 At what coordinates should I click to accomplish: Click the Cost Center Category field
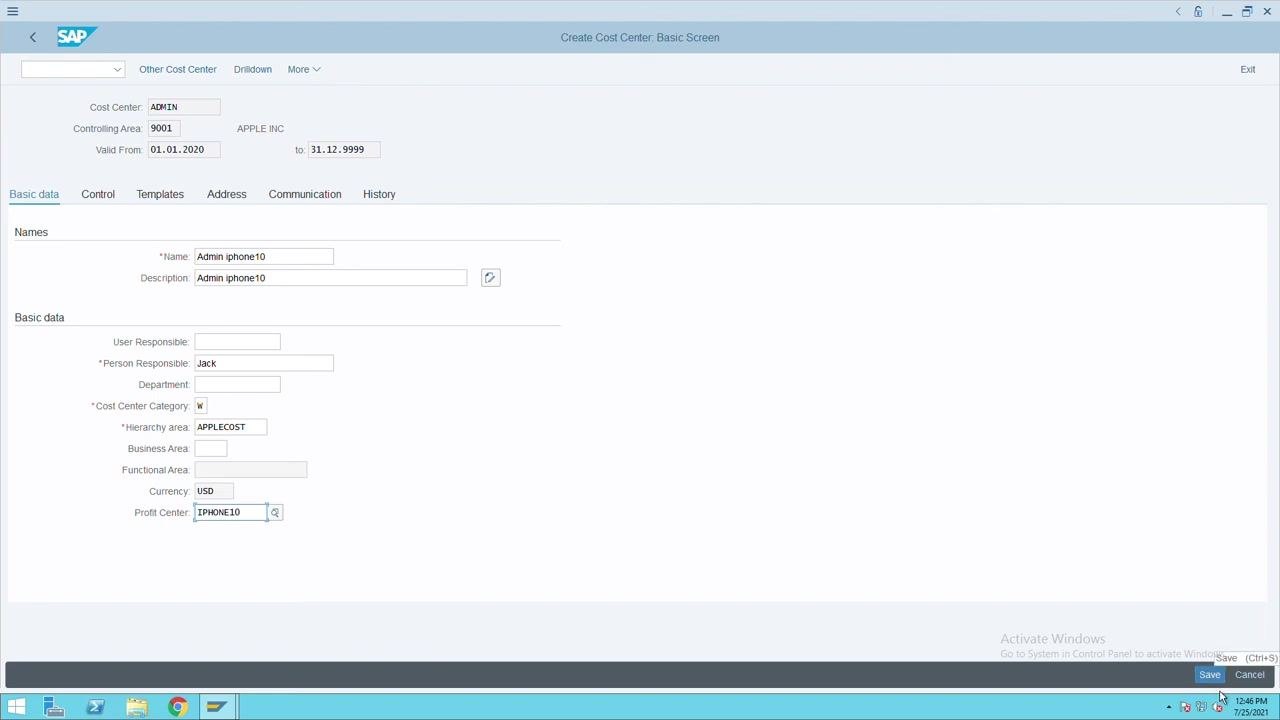200,406
